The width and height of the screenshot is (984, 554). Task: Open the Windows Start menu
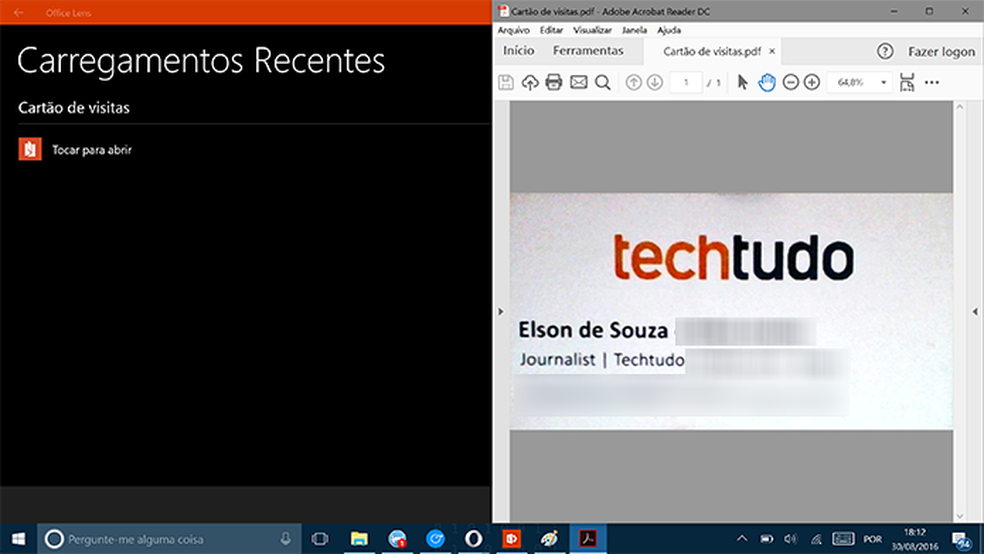[18, 539]
